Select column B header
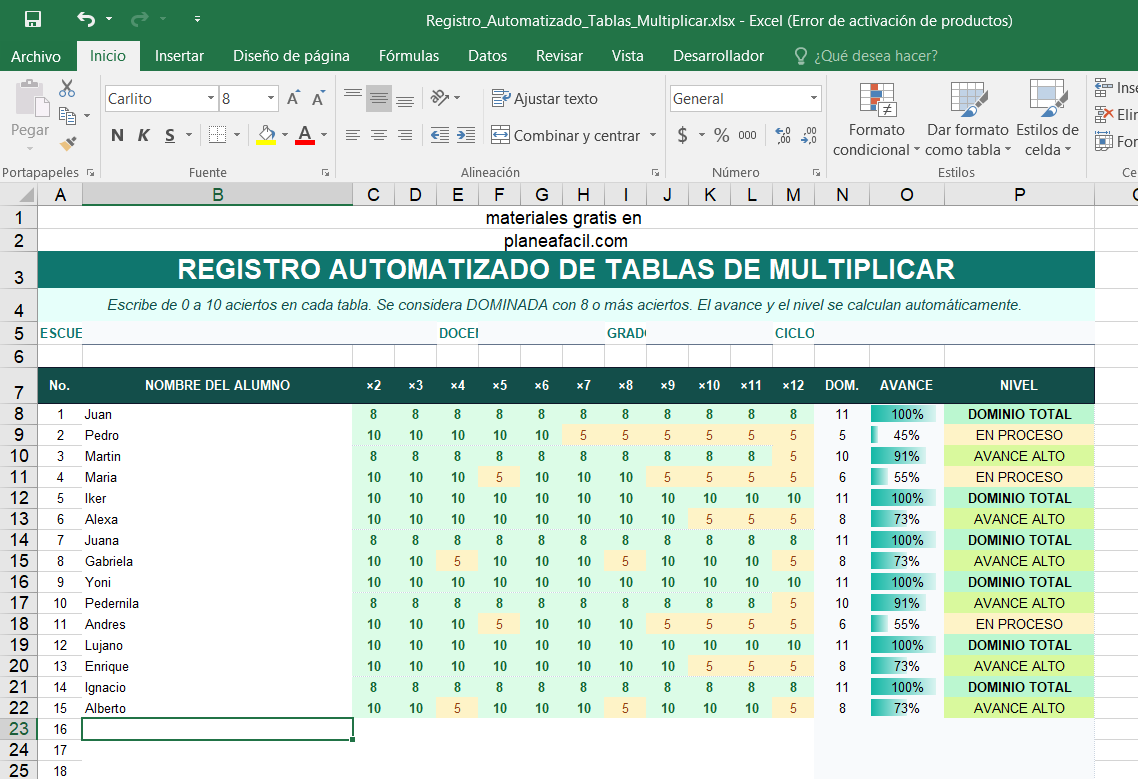The height and width of the screenshot is (779, 1138). pyautogui.click(x=217, y=195)
